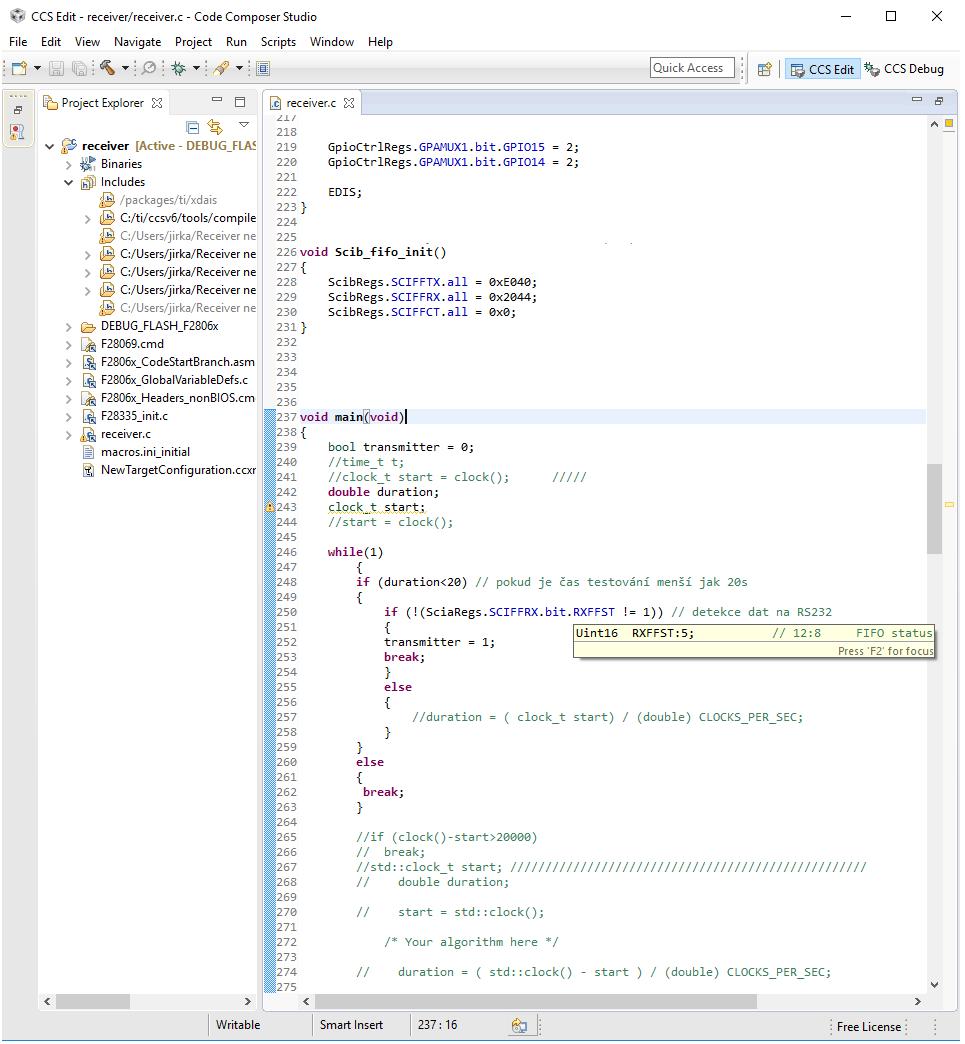Click Collapse All in Project Explorer

pyautogui.click(x=192, y=127)
